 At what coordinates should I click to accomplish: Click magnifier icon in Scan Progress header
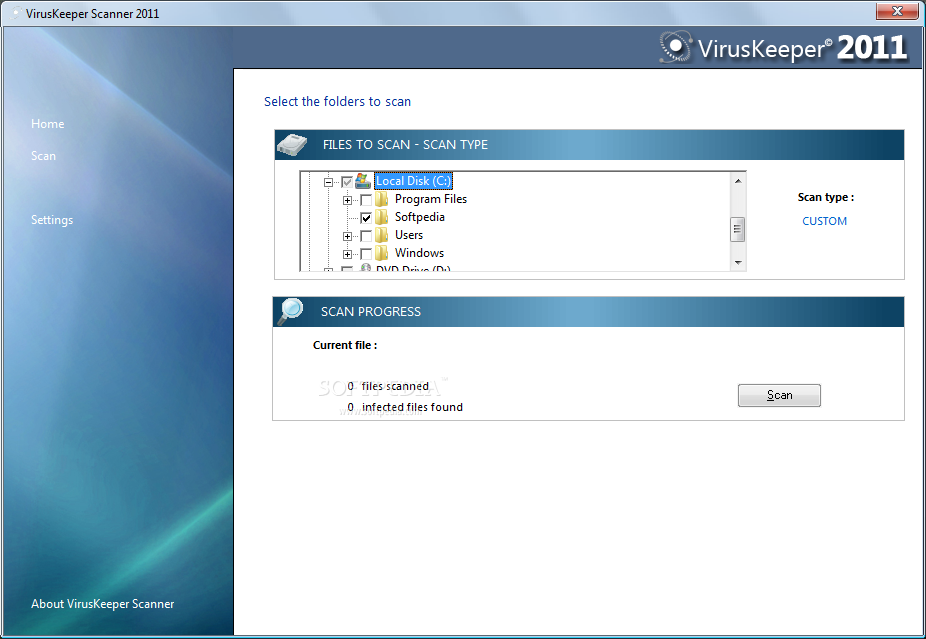[x=290, y=311]
